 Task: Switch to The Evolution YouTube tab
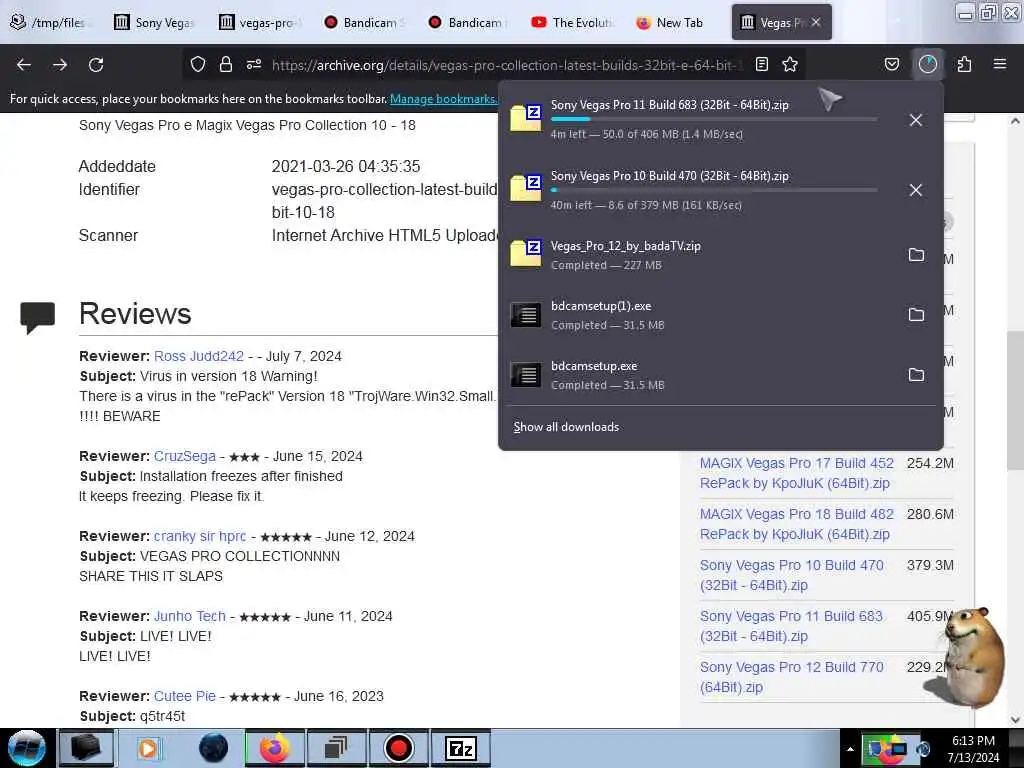click(573, 22)
